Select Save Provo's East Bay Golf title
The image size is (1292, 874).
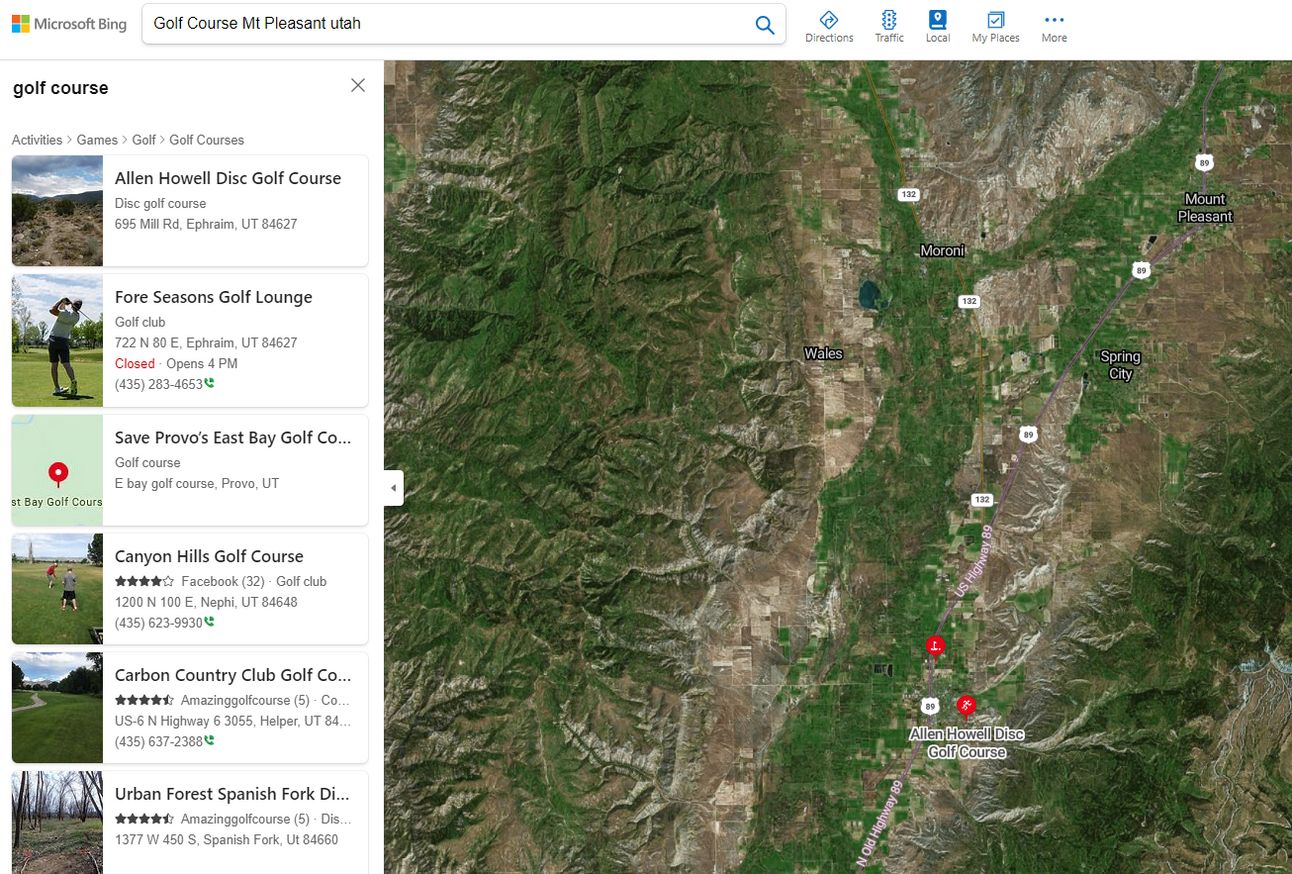point(233,437)
